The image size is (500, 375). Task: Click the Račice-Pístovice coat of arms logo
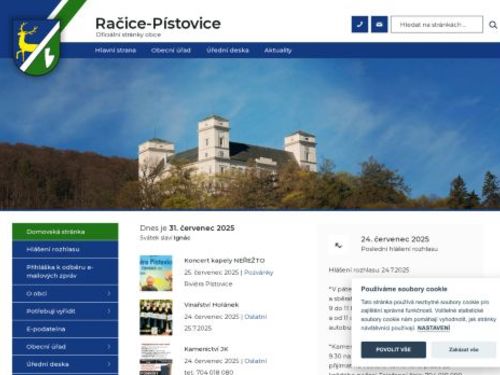(x=37, y=47)
